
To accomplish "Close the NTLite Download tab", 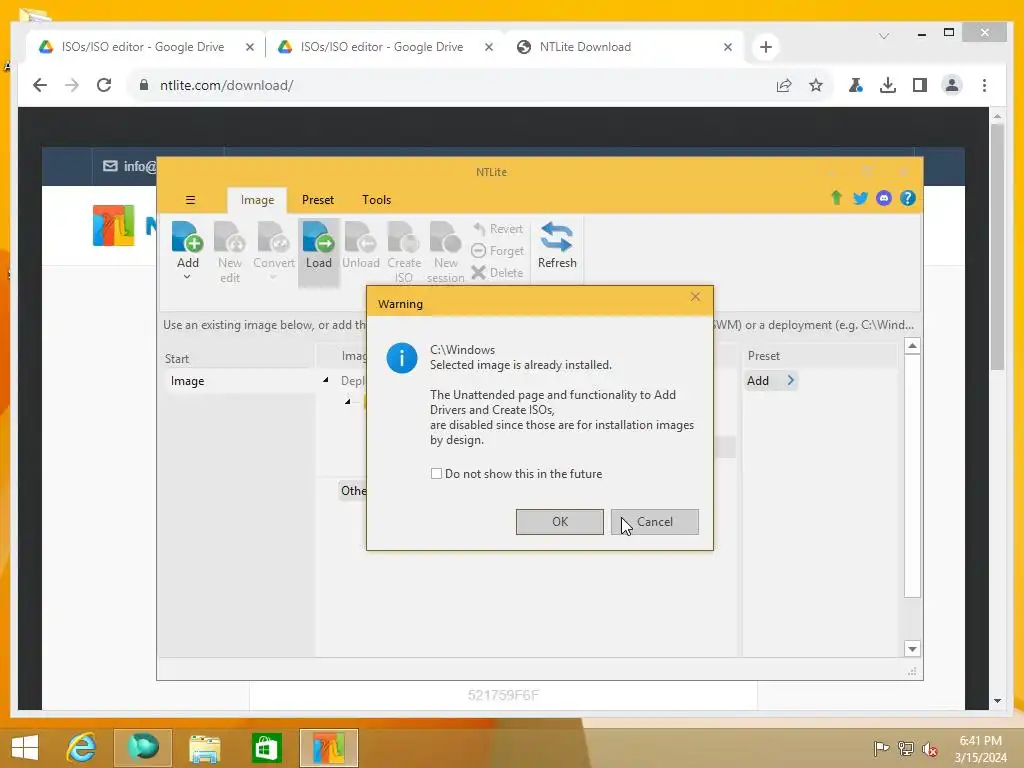I will pos(728,47).
